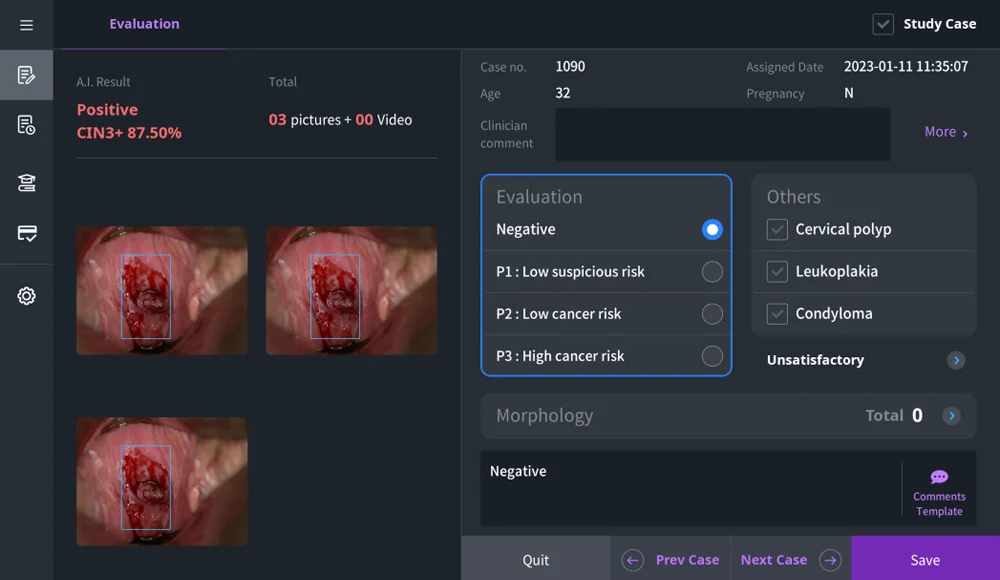Toggle the Leukoplakia checkbox
This screenshot has width=1000, height=580.
(777, 272)
